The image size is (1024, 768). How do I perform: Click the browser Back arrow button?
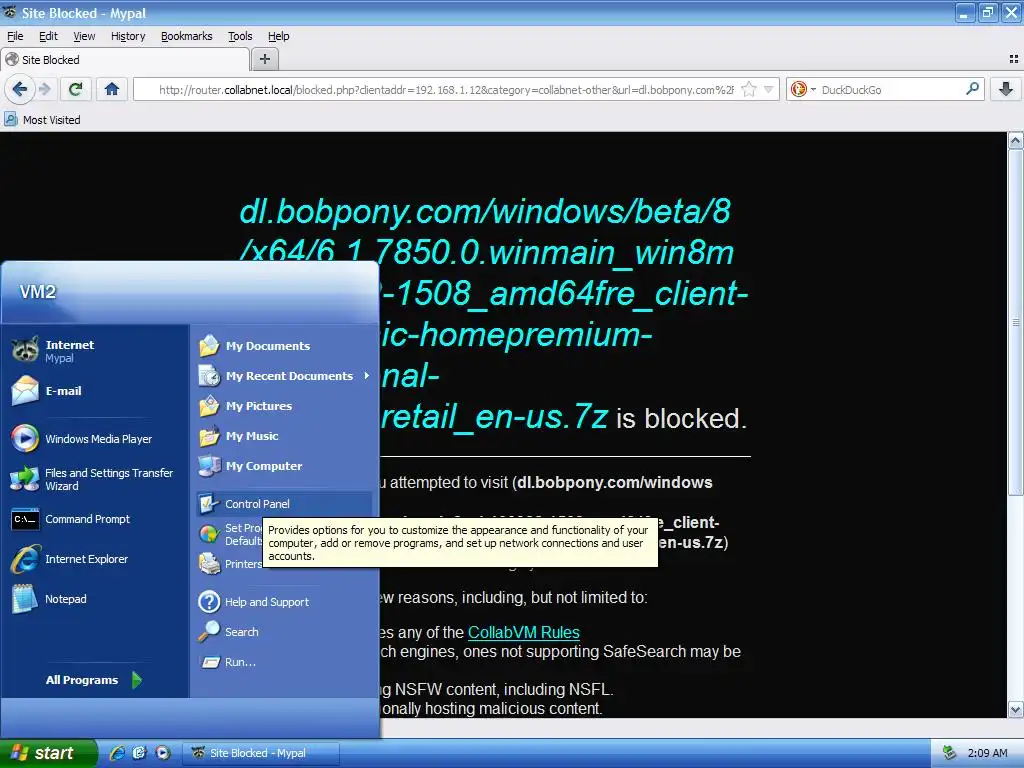[20, 89]
